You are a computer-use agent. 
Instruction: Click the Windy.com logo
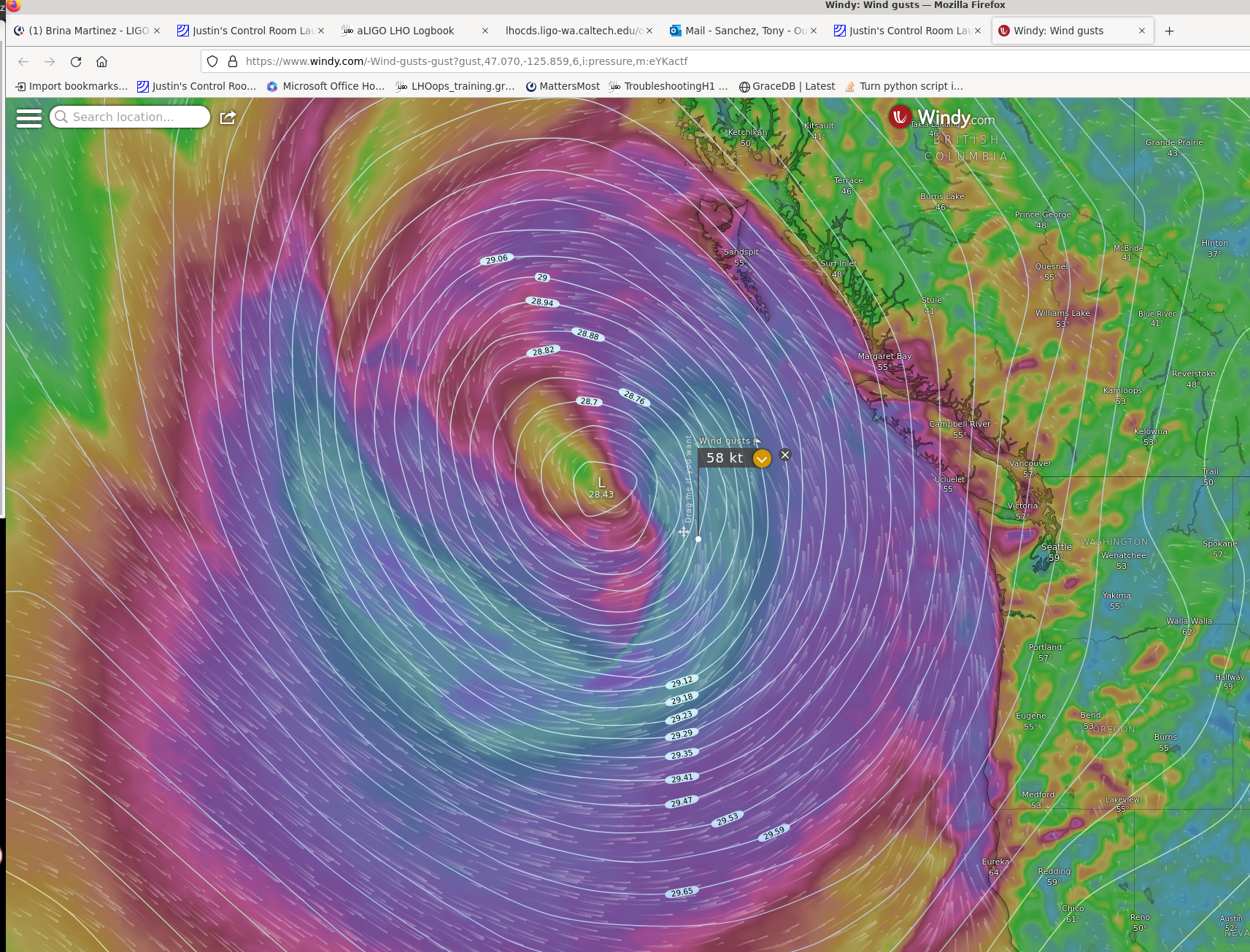tap(941, 117)
